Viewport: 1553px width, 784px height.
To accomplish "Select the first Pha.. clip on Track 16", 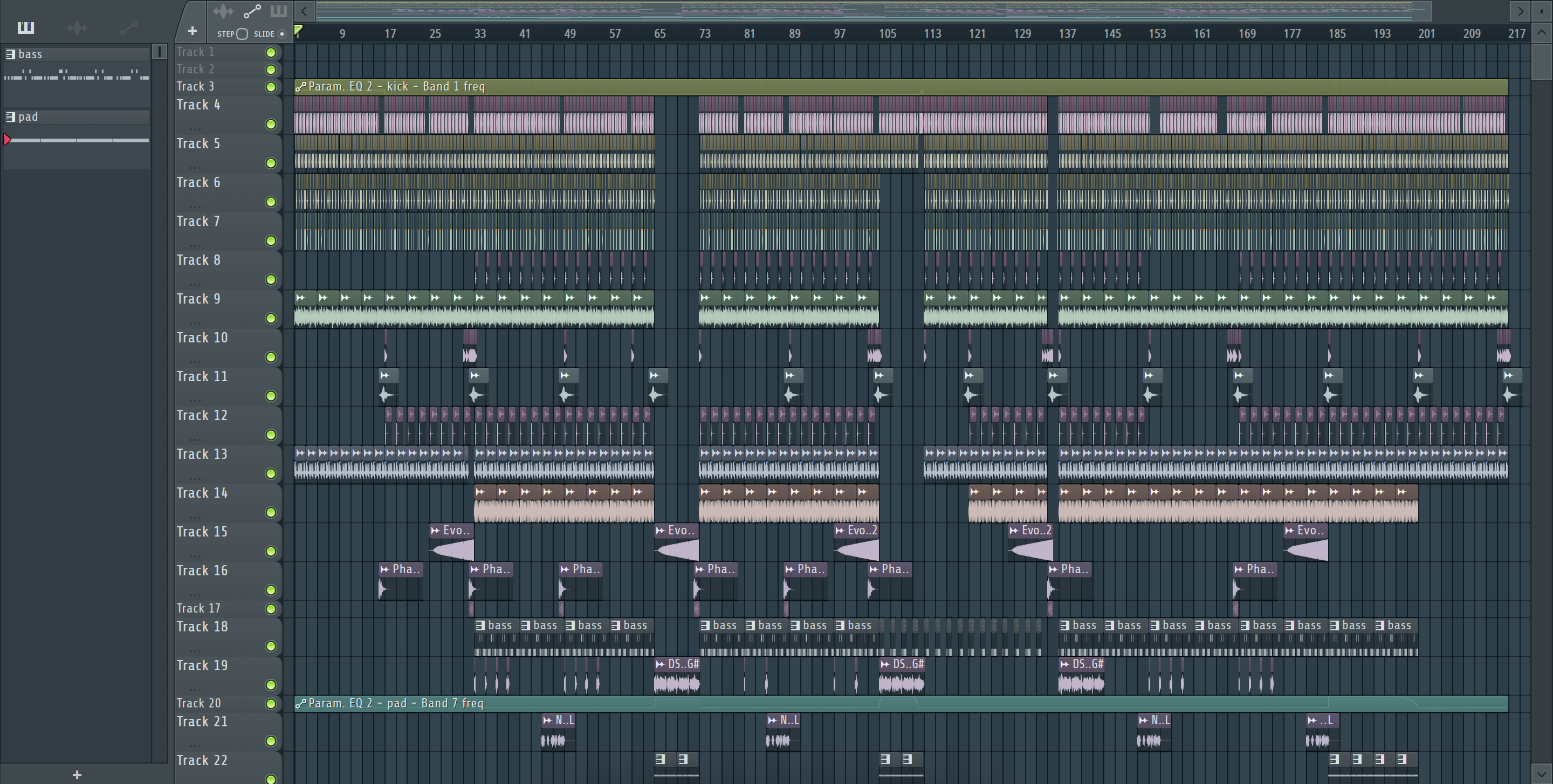I will pos(401,581).
